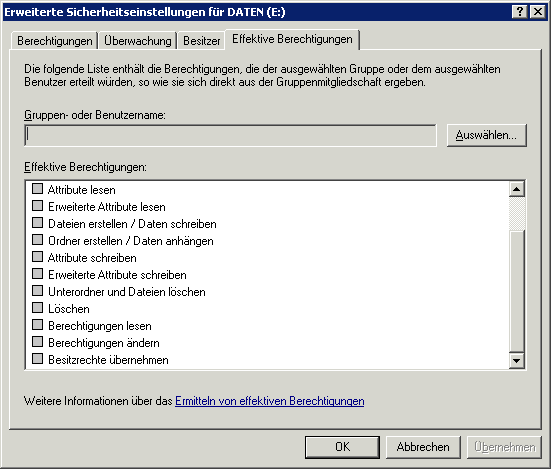The height and width of the screenshot is (469, 551).
Task: Toggle Erweiterte Attribute schreiben checkbox
Action: (37, 274)
